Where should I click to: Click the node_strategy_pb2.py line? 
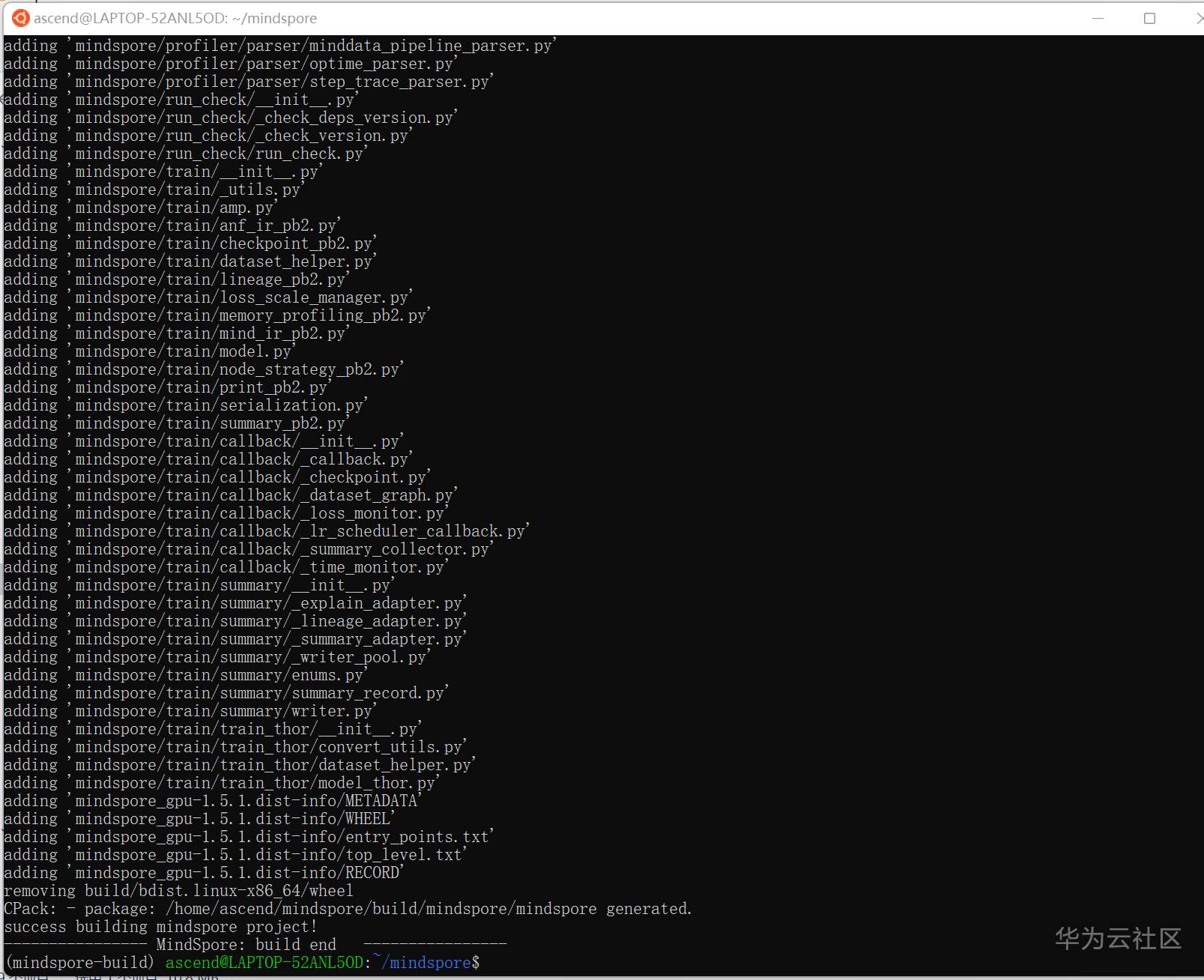click(204, 369)
